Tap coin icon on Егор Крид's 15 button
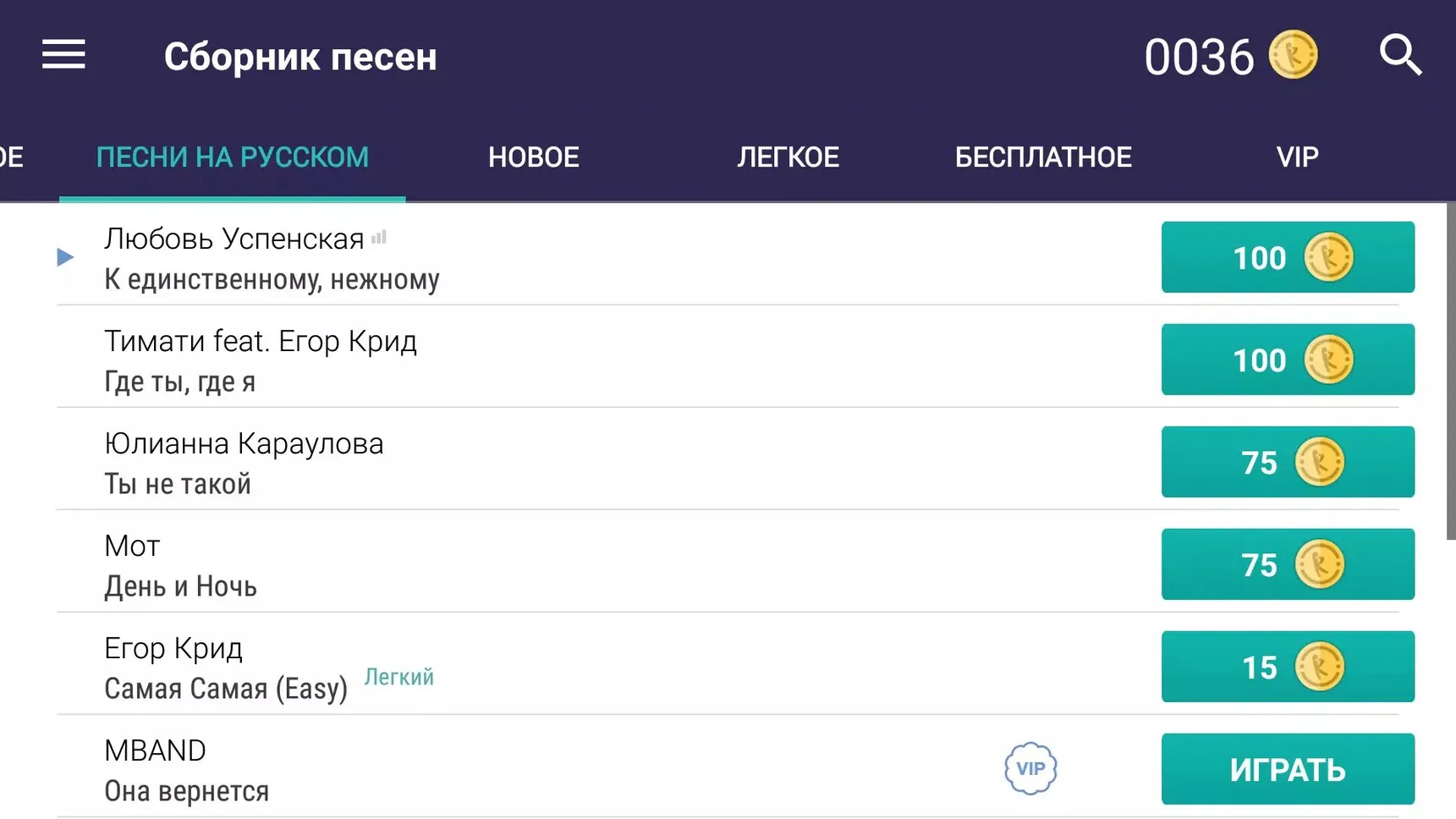This screenshot has width=1456, height=819. coord(1319,667)
